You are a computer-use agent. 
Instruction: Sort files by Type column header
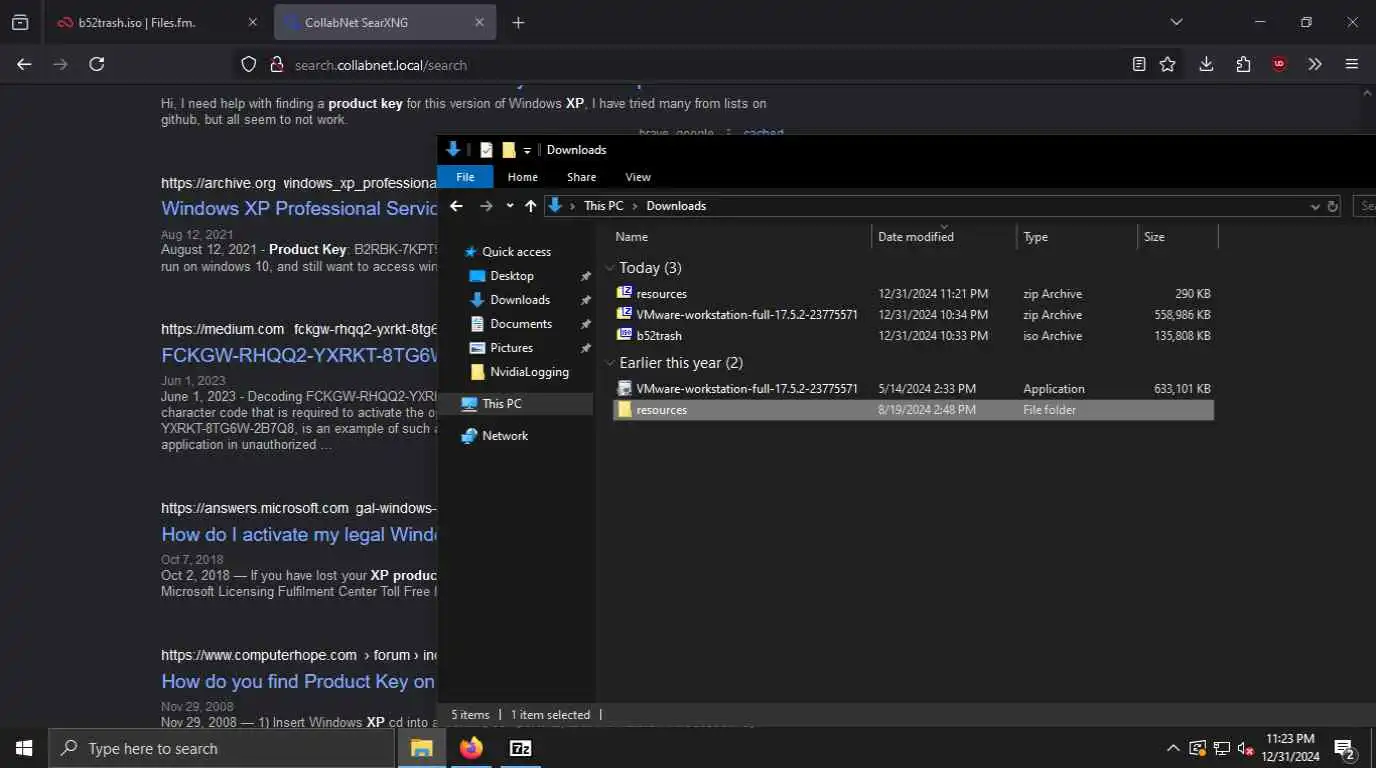click(x=1077, y=237)
